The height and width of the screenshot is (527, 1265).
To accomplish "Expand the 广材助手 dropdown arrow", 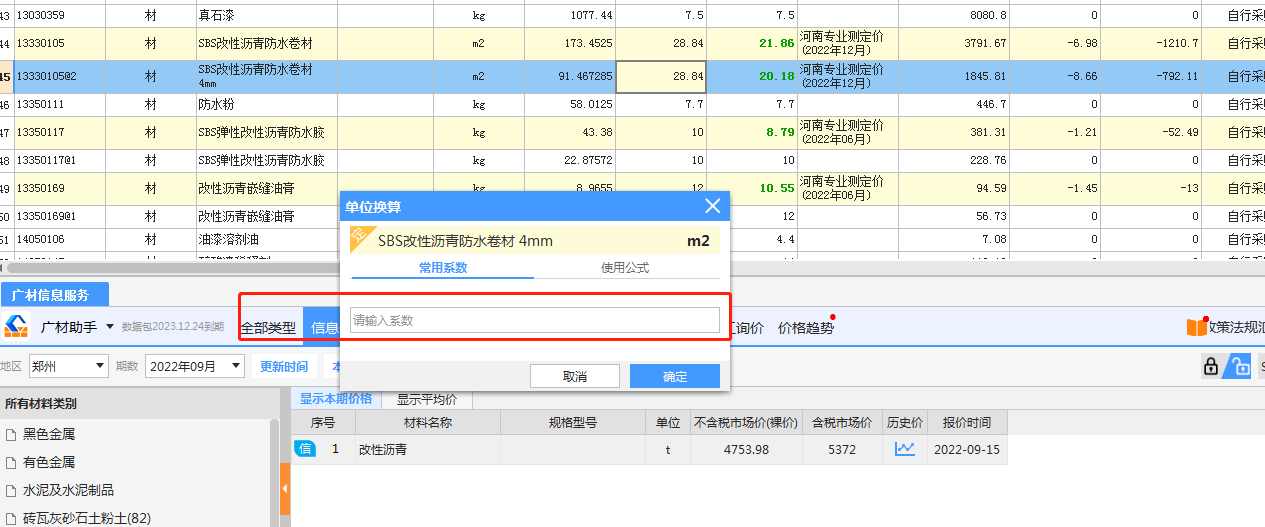I will [109, 327].
